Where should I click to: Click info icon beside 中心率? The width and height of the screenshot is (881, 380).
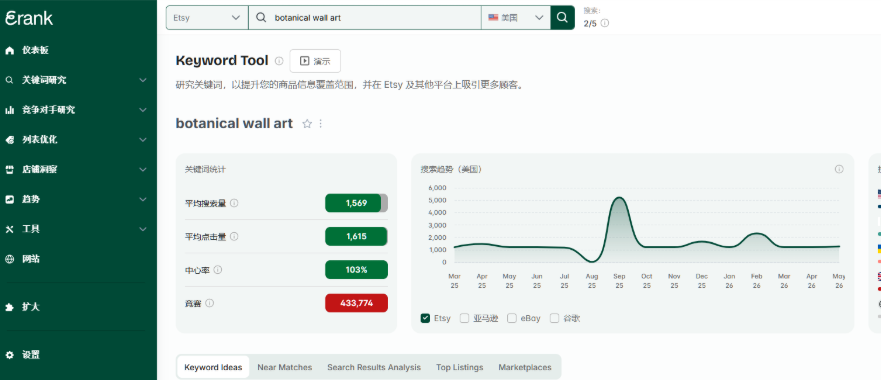coord(218,270)
